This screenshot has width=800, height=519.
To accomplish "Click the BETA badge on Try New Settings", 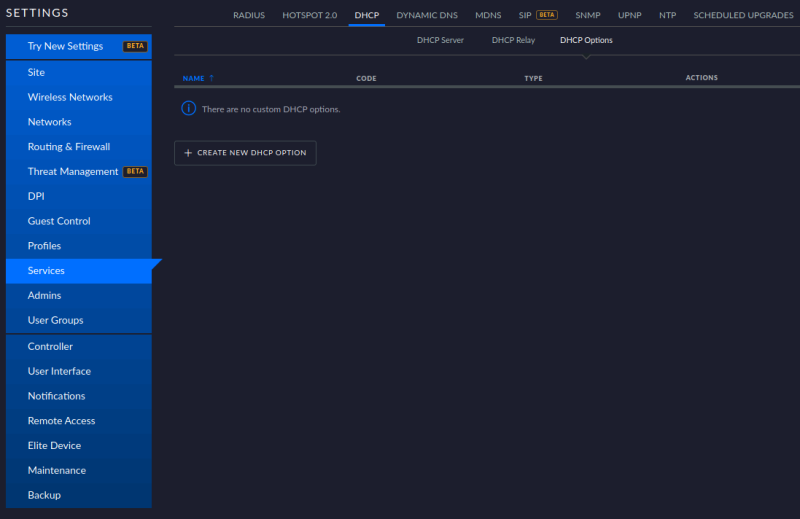I will [x=135, y=46].
